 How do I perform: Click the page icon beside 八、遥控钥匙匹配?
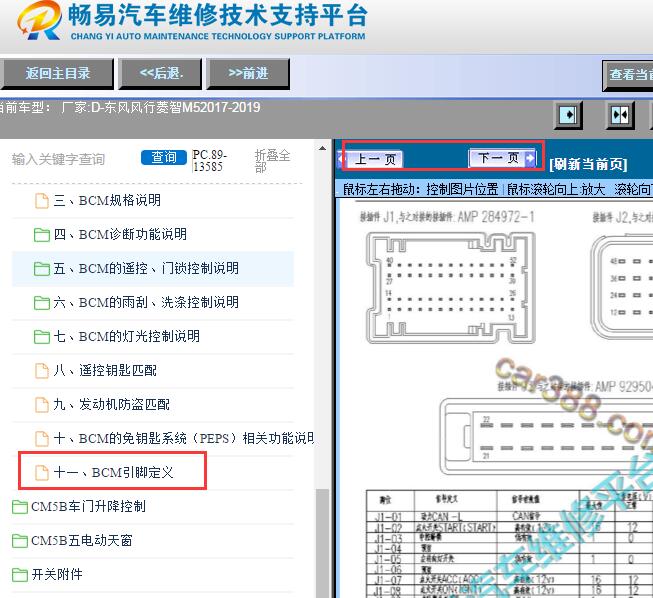point(41,371)
